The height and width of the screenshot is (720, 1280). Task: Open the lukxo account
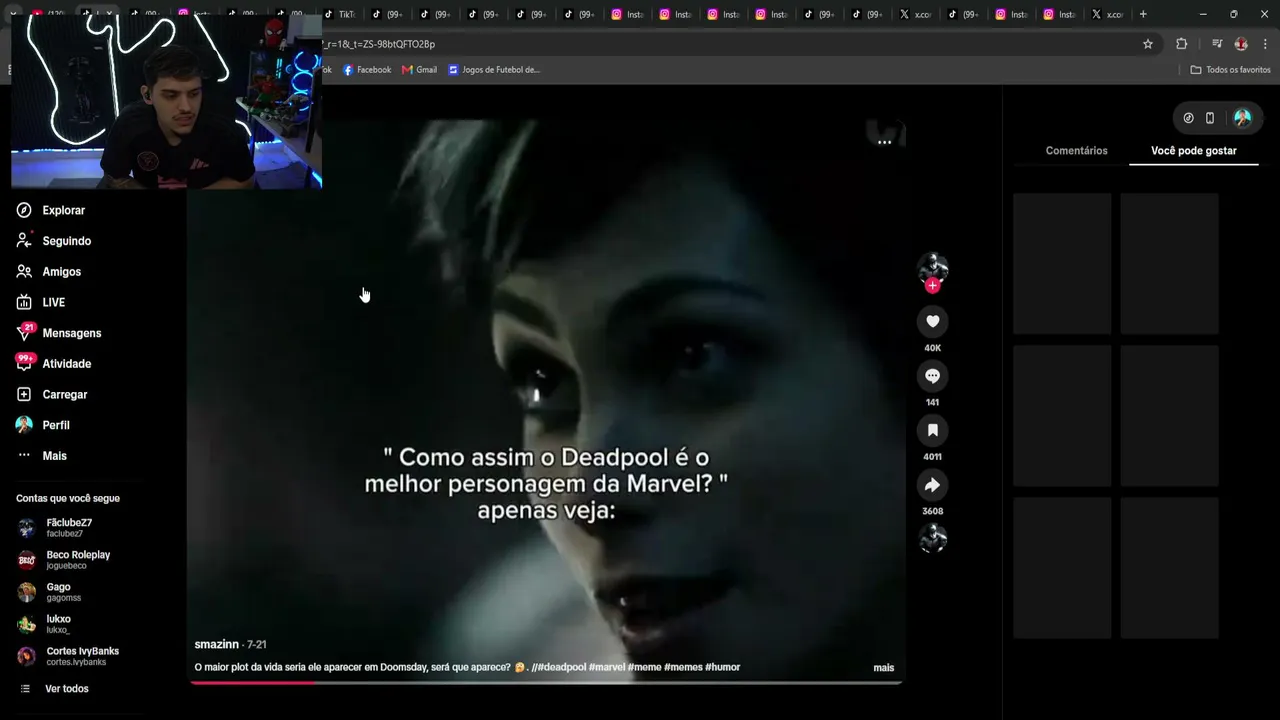click(x=44, y=624)
